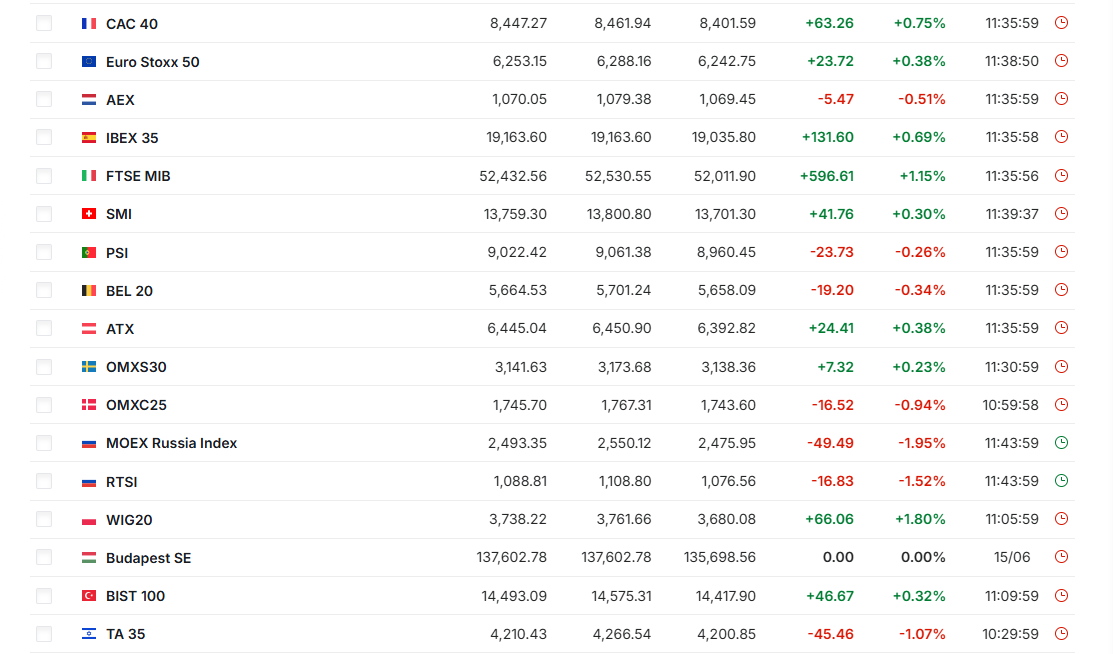Open the BEL 20 index page
This screenshot has height=654, width=1113.
click(129, 291)
